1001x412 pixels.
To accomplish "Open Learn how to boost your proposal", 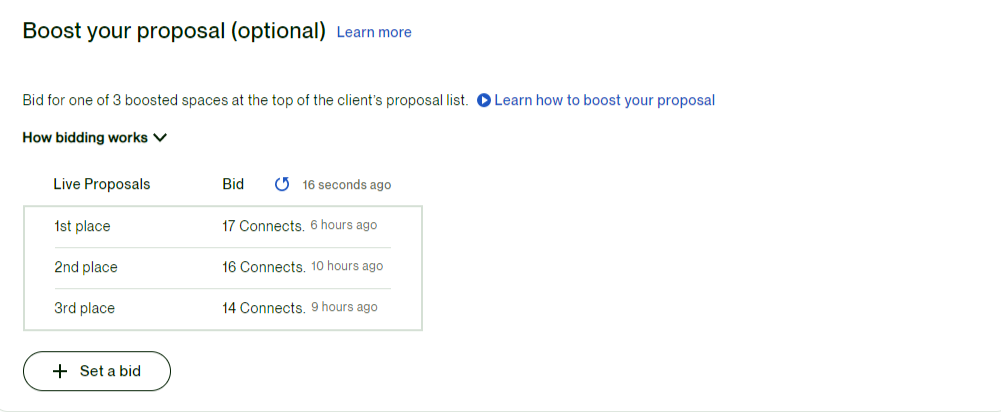I will click(x=604, y=100).
